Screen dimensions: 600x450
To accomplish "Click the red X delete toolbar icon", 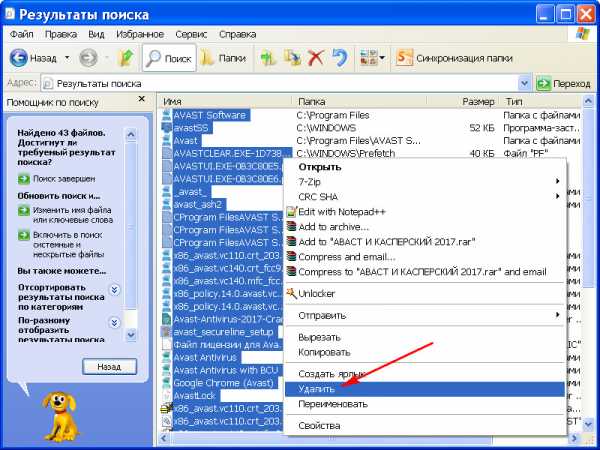I will tap(316, 58).
